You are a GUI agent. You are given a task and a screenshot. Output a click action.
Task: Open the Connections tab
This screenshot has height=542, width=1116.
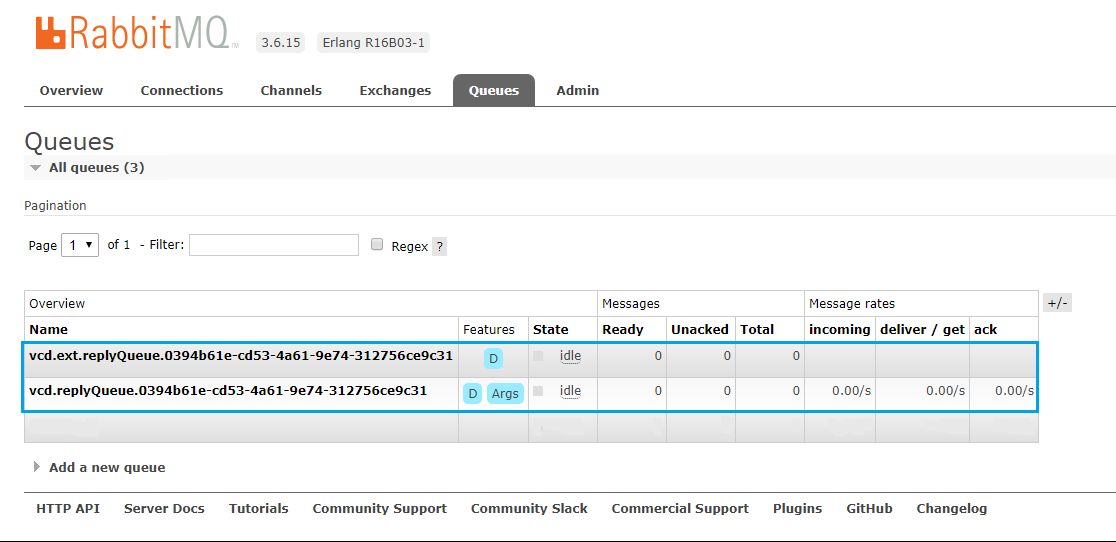[182, 90]
